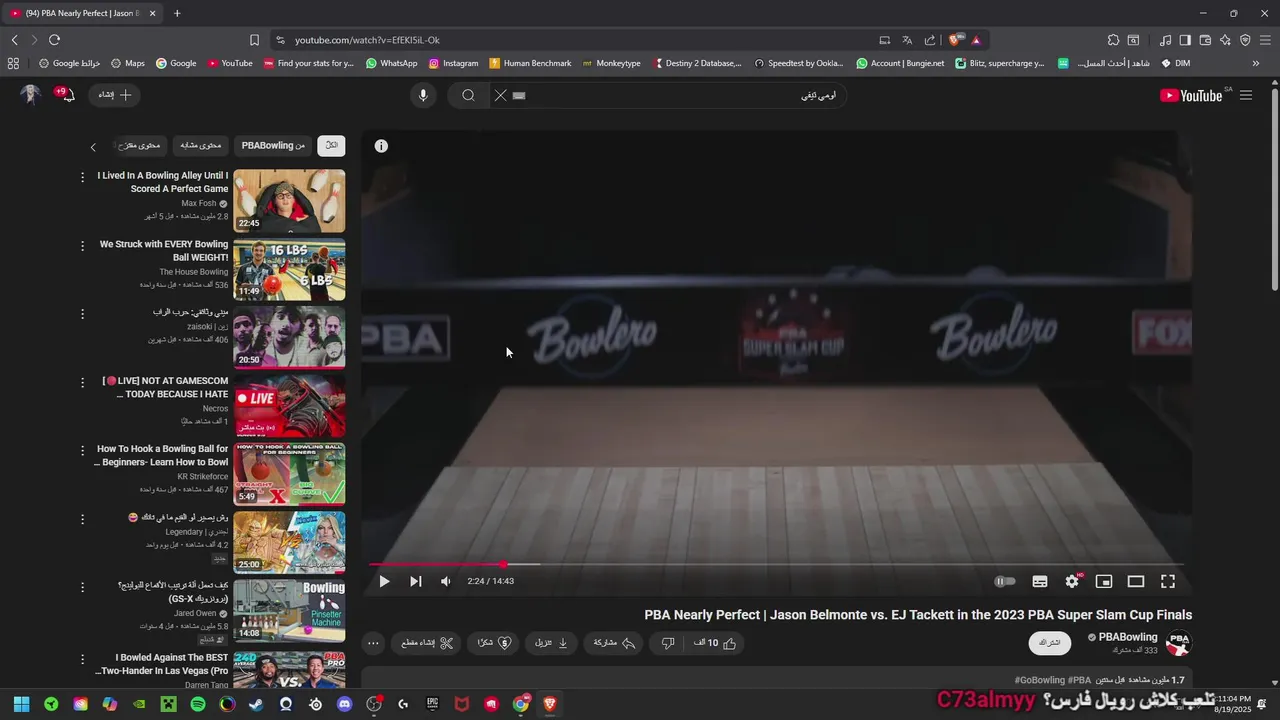1280x720 pixels.
Task: Open thumbnail of Max Fosh bowling alley video
Action: coord(289,200)
